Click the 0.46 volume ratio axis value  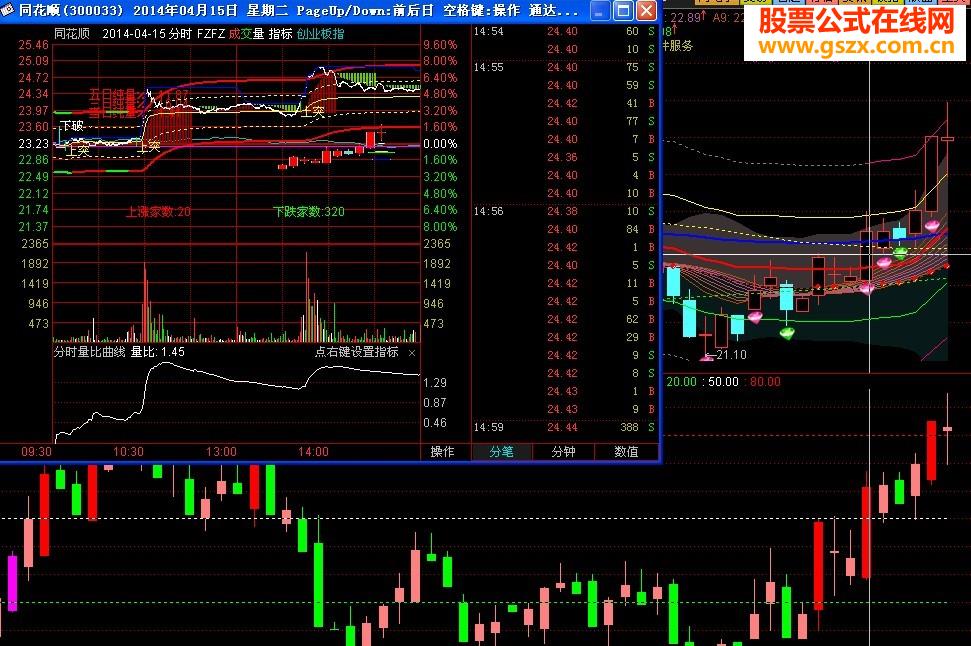pos(435,422)
